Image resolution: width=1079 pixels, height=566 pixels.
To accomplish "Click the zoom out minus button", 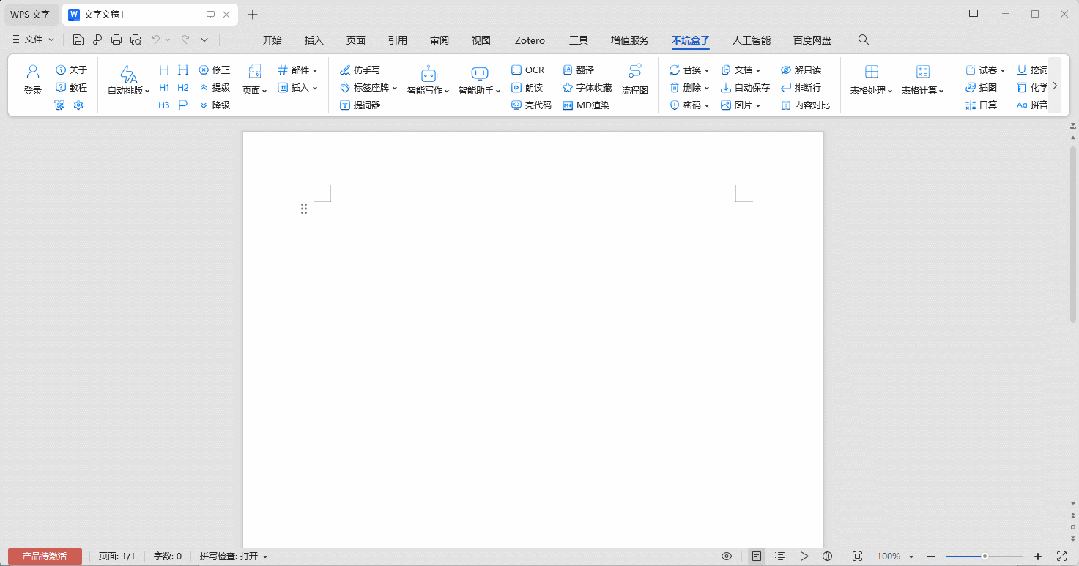I will click(x=931, y=556).
